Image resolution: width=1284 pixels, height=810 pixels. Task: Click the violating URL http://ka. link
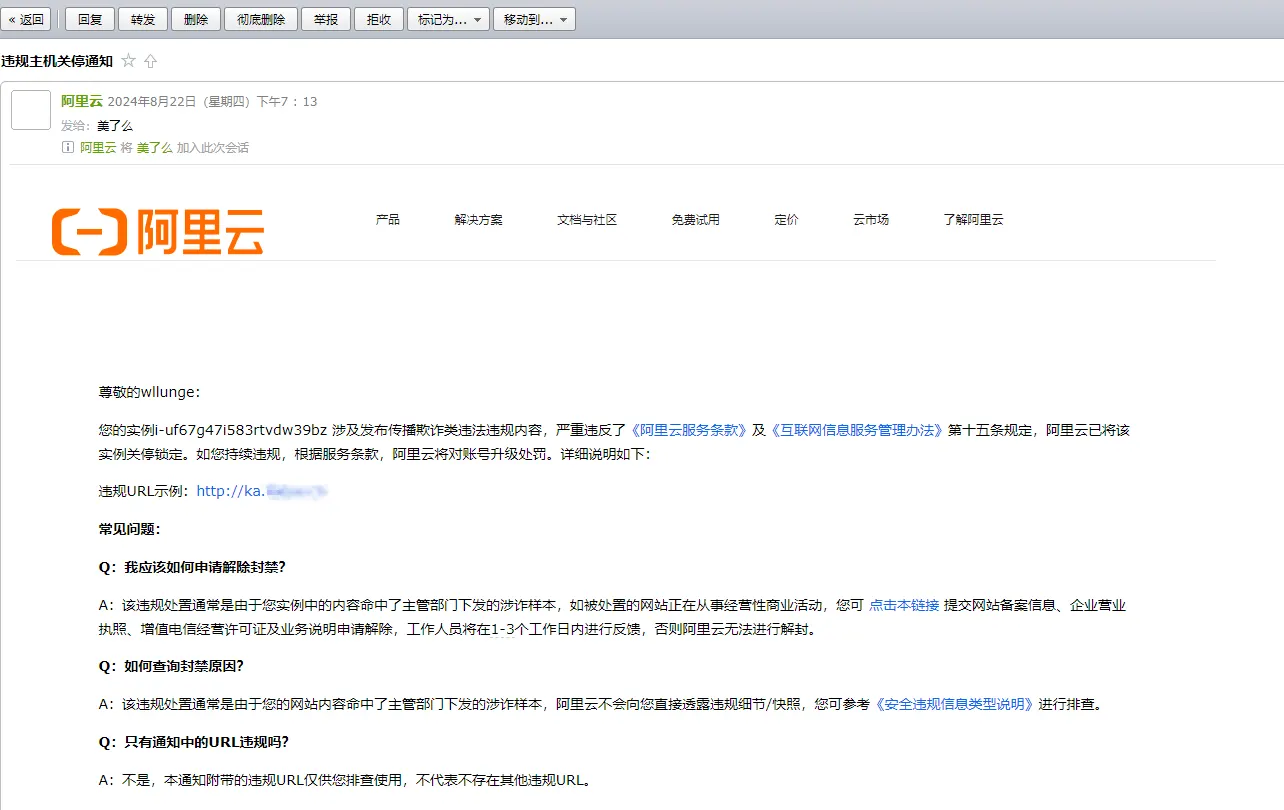(262, 491)
